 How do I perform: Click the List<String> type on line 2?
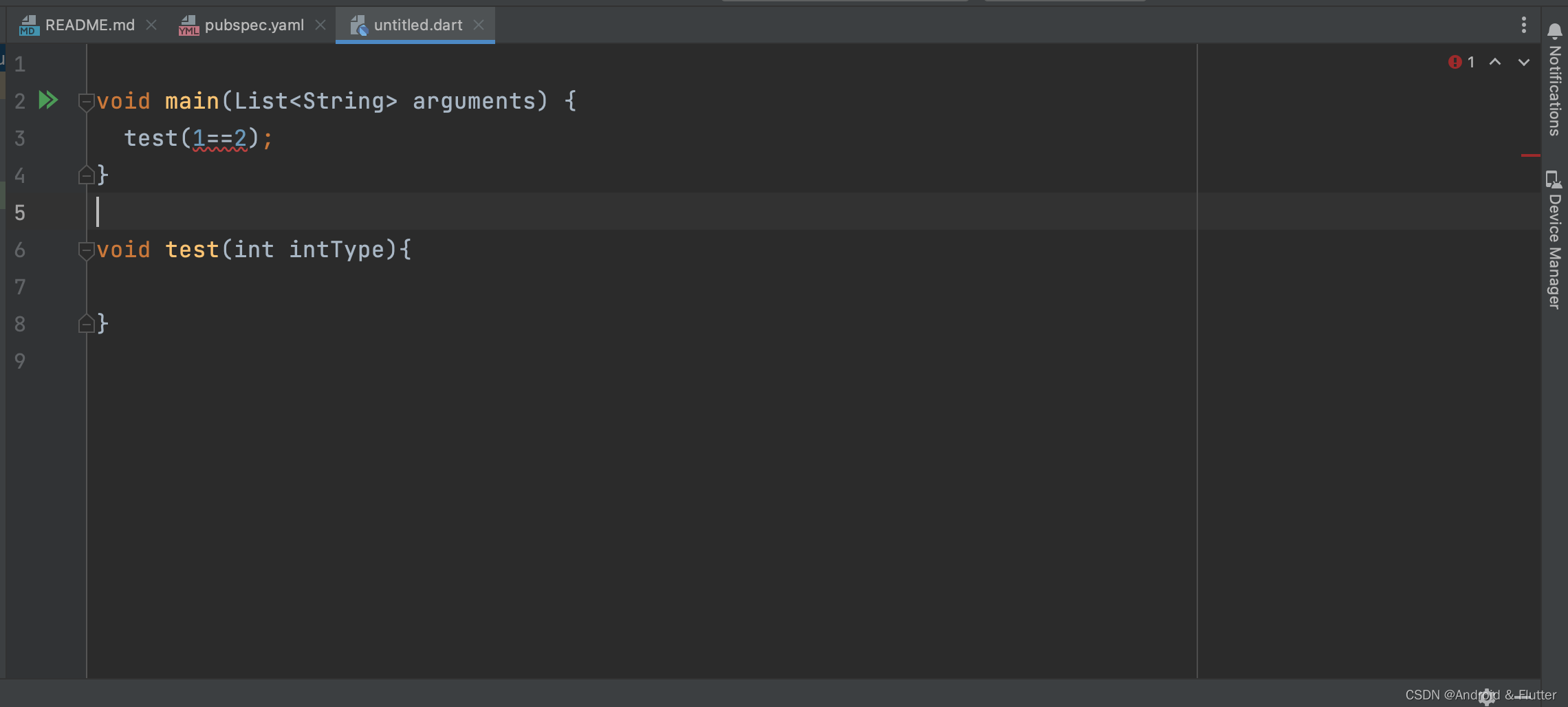[316, 101]
